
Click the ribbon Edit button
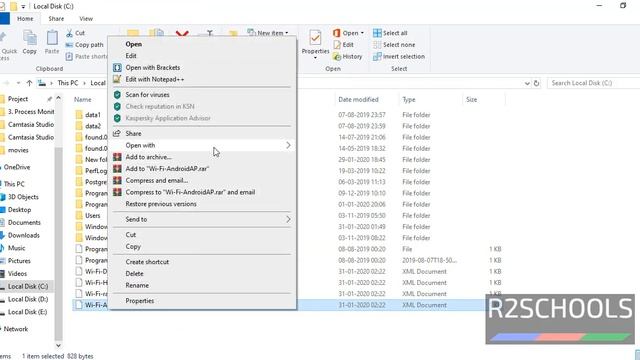pos(343,45)
